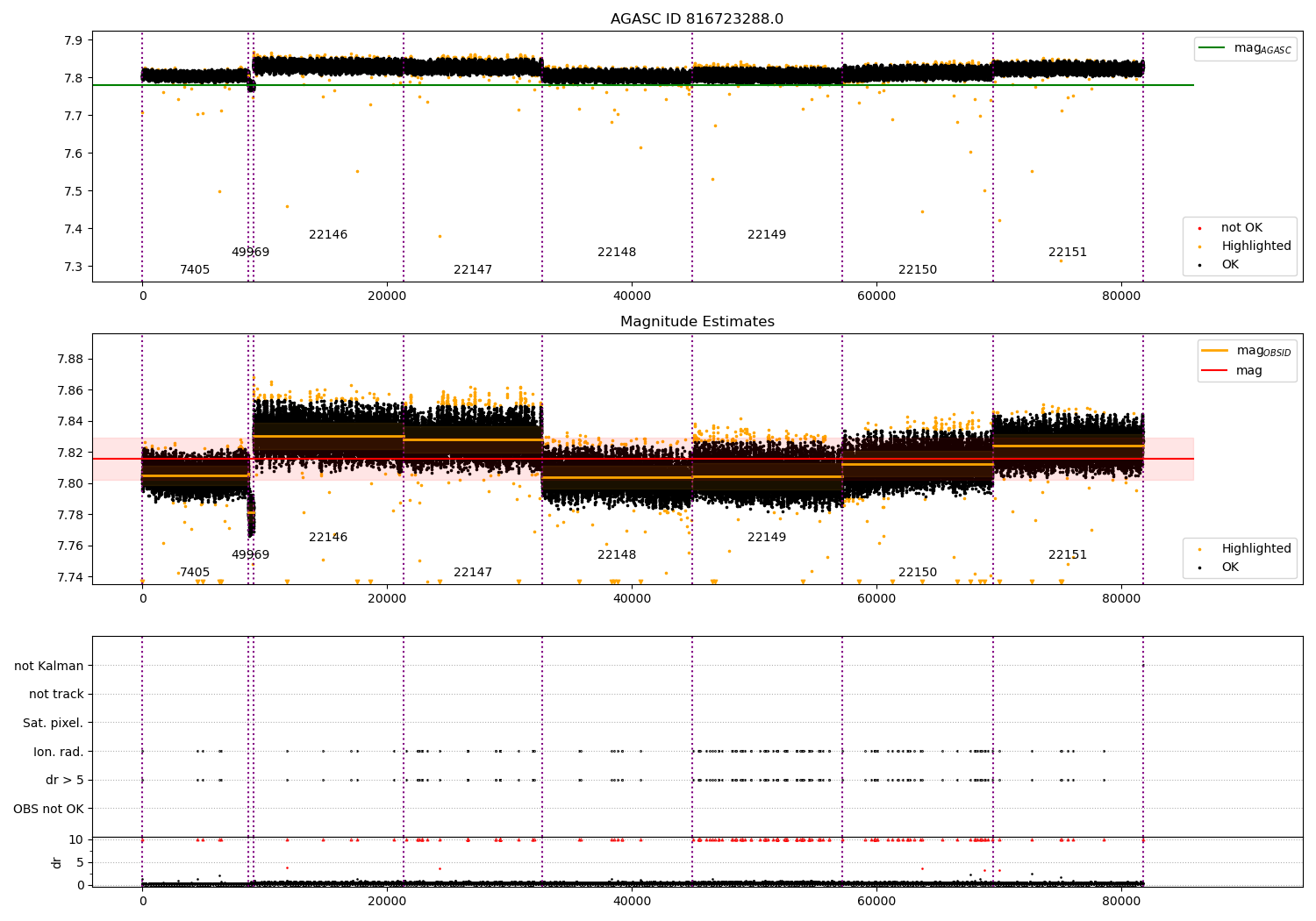
Task: Click obsid label 49969 in the top plot
Action: (250, 253)
